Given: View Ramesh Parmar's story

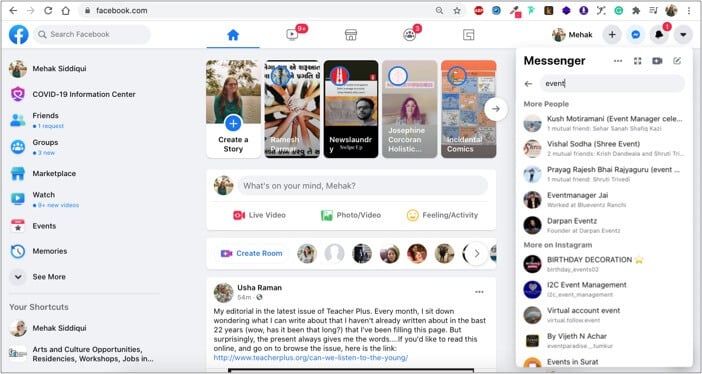Looking at the screenshot, I should pyautogui.click(x=292, y=109).
